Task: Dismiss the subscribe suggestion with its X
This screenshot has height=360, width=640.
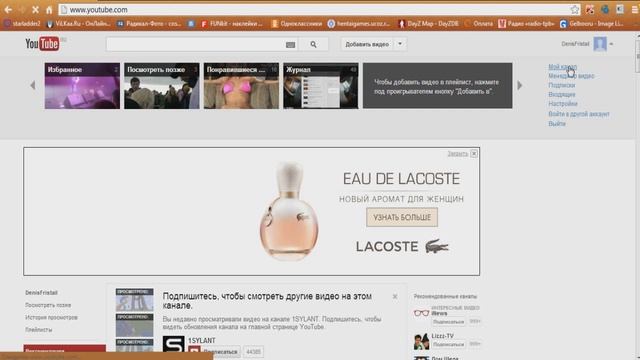Action: pos(395,297)
